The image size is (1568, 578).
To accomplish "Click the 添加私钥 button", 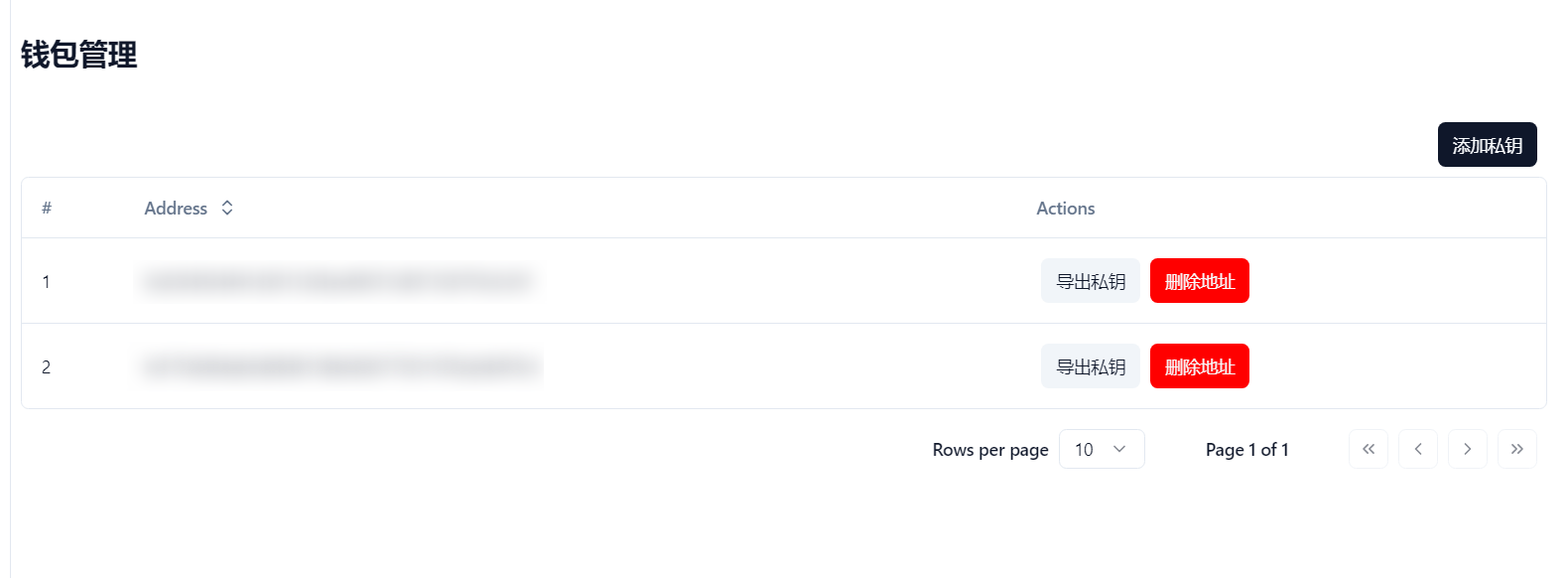I will 1487,145.
